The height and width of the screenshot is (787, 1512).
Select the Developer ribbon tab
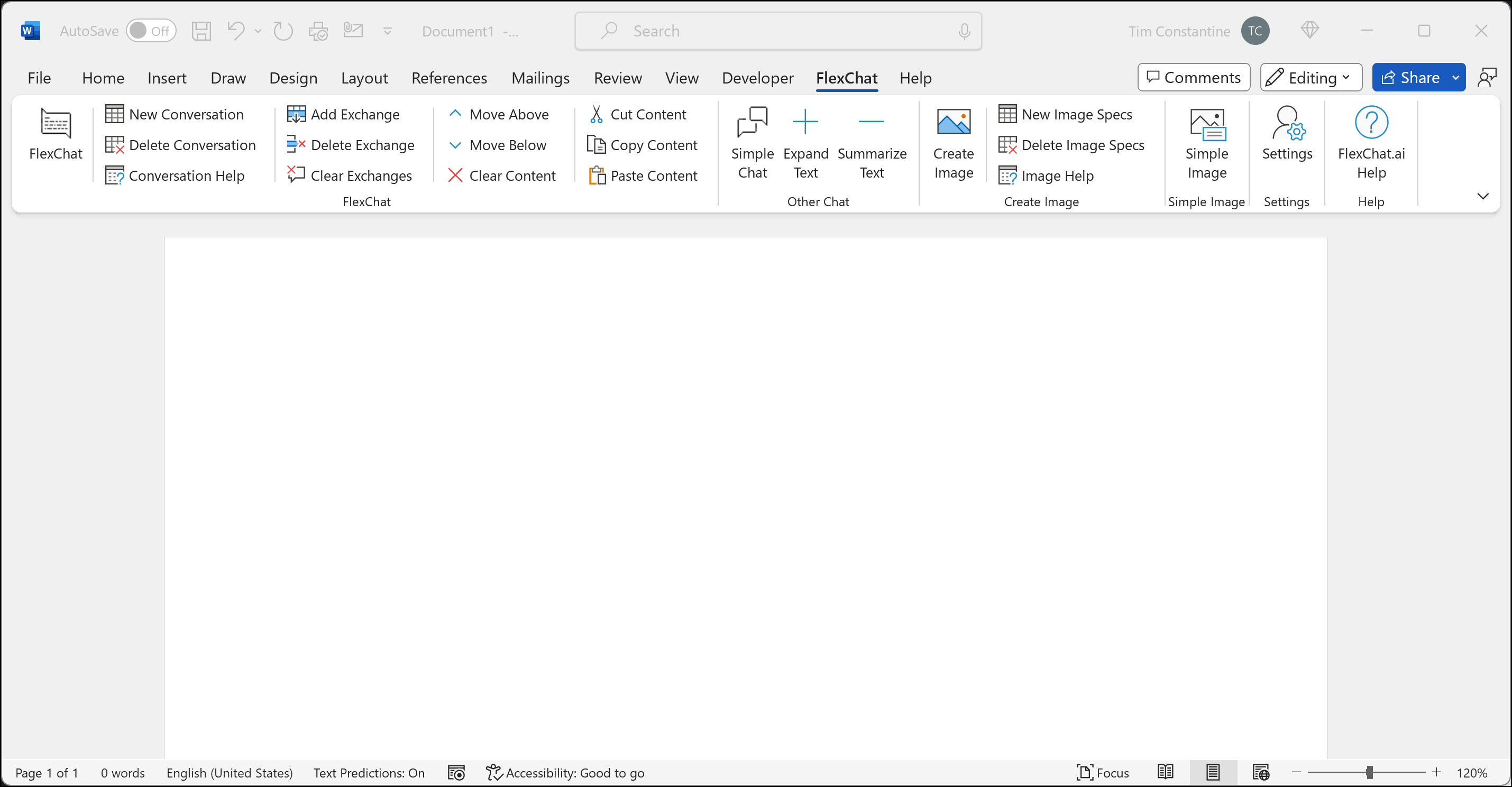pos(758,78)
